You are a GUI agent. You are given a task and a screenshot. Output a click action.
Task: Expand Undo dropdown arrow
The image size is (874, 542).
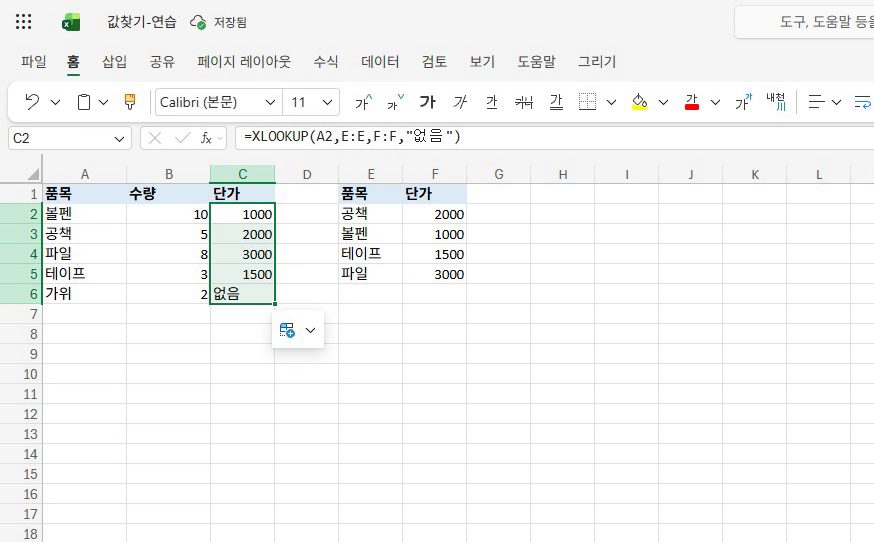coord(55,103)
